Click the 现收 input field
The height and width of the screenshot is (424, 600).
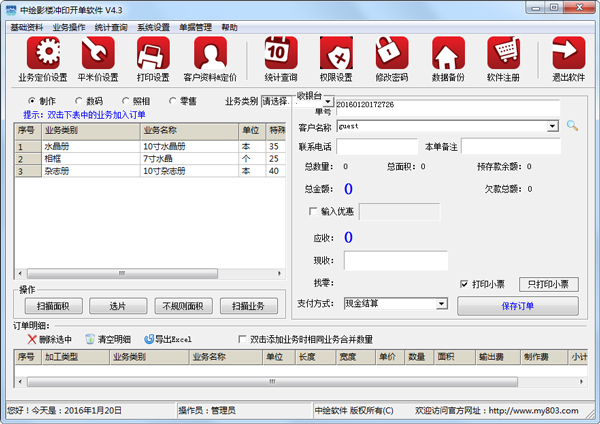coord(396,261)
